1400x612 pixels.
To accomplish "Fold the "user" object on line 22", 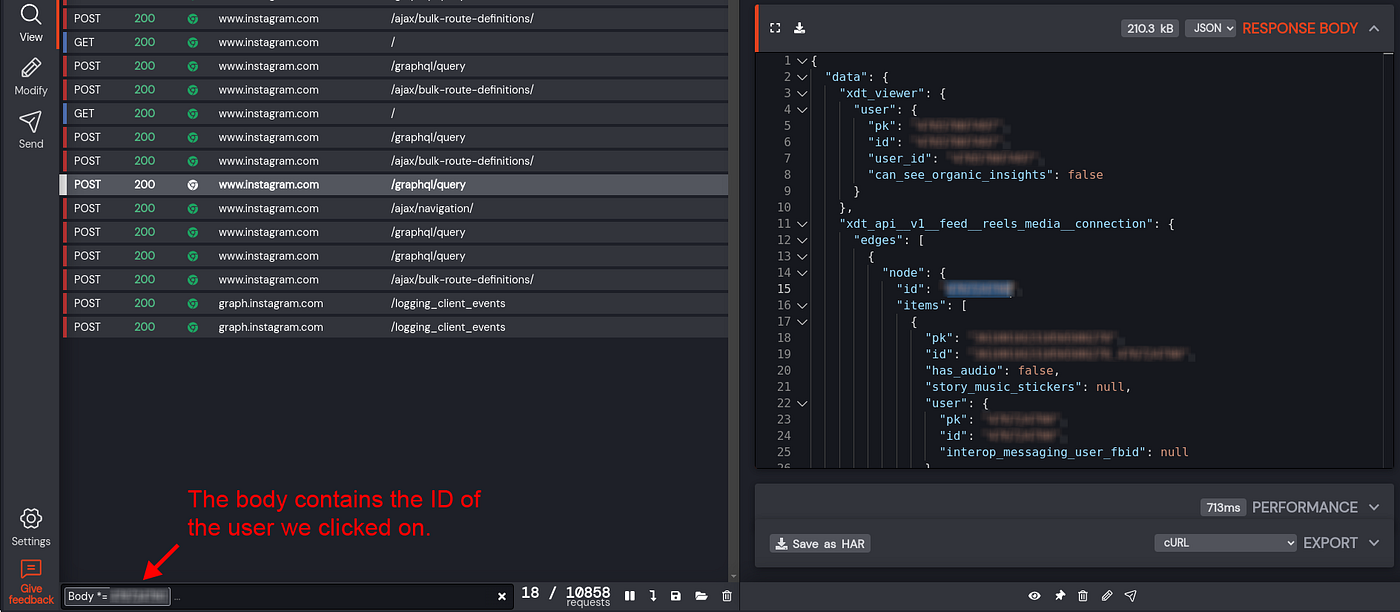I will [x=802, y=403].
